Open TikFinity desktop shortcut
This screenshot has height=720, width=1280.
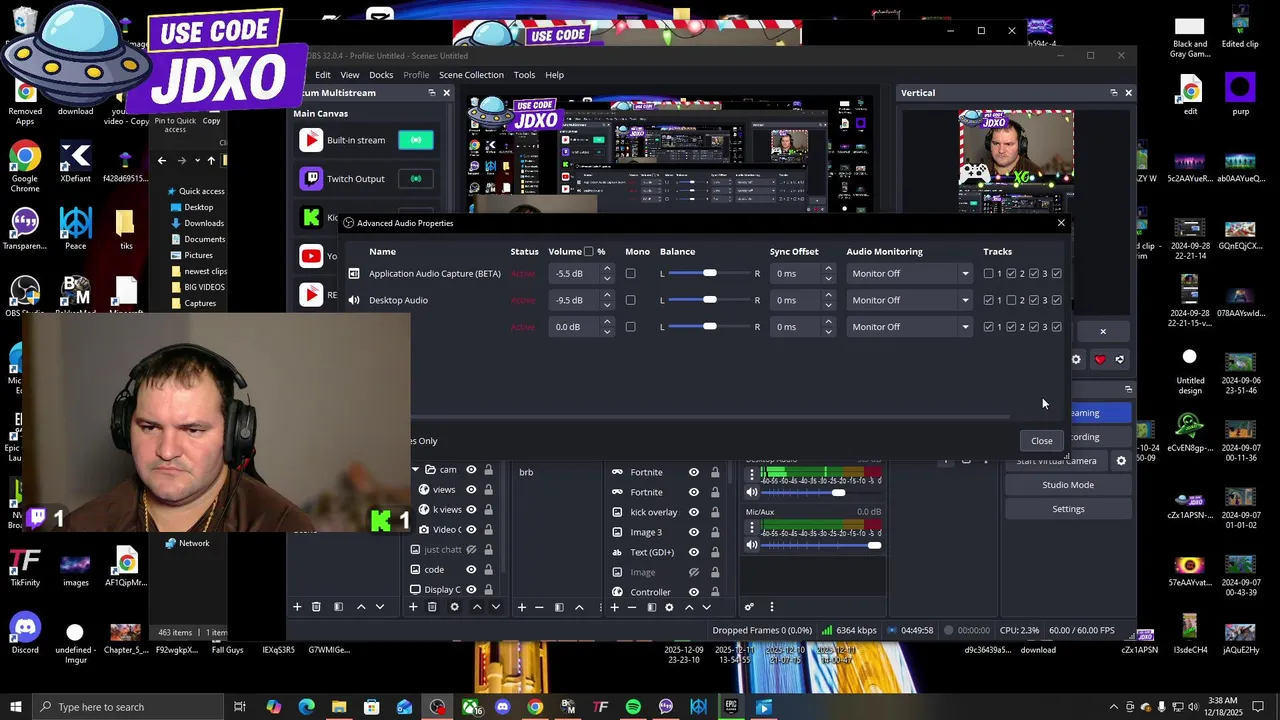click(x=25, y=567)
